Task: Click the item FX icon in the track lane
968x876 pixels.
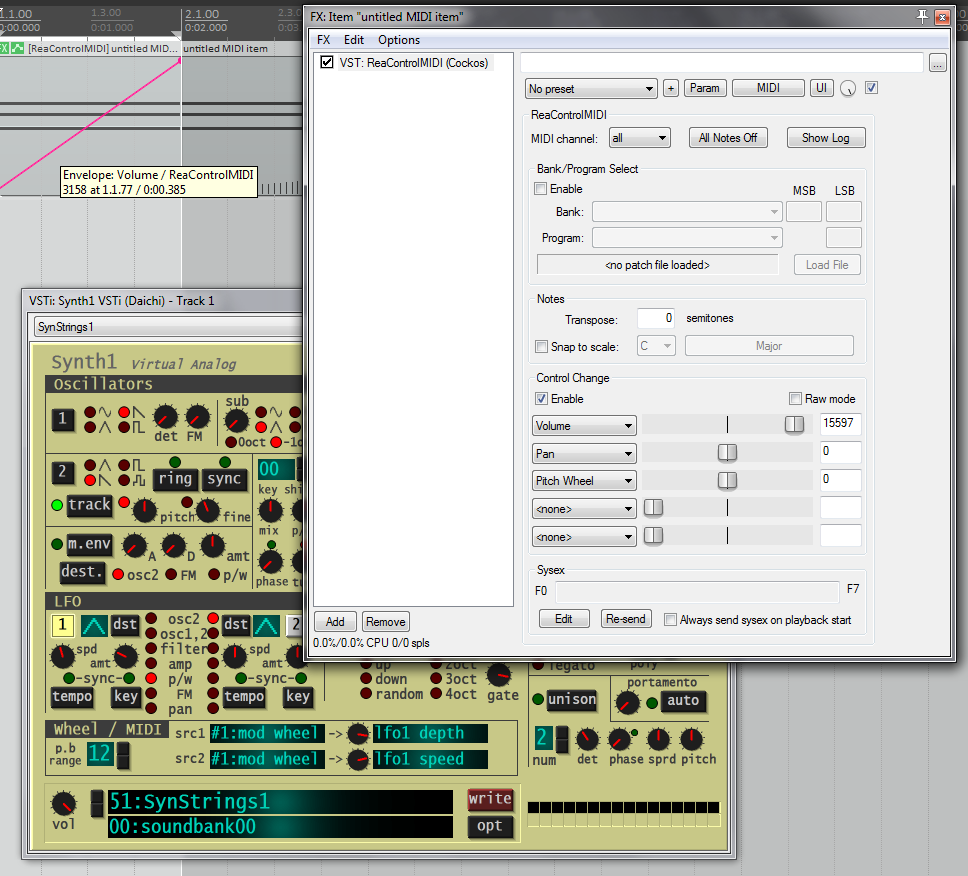Action: pos(4,48)
